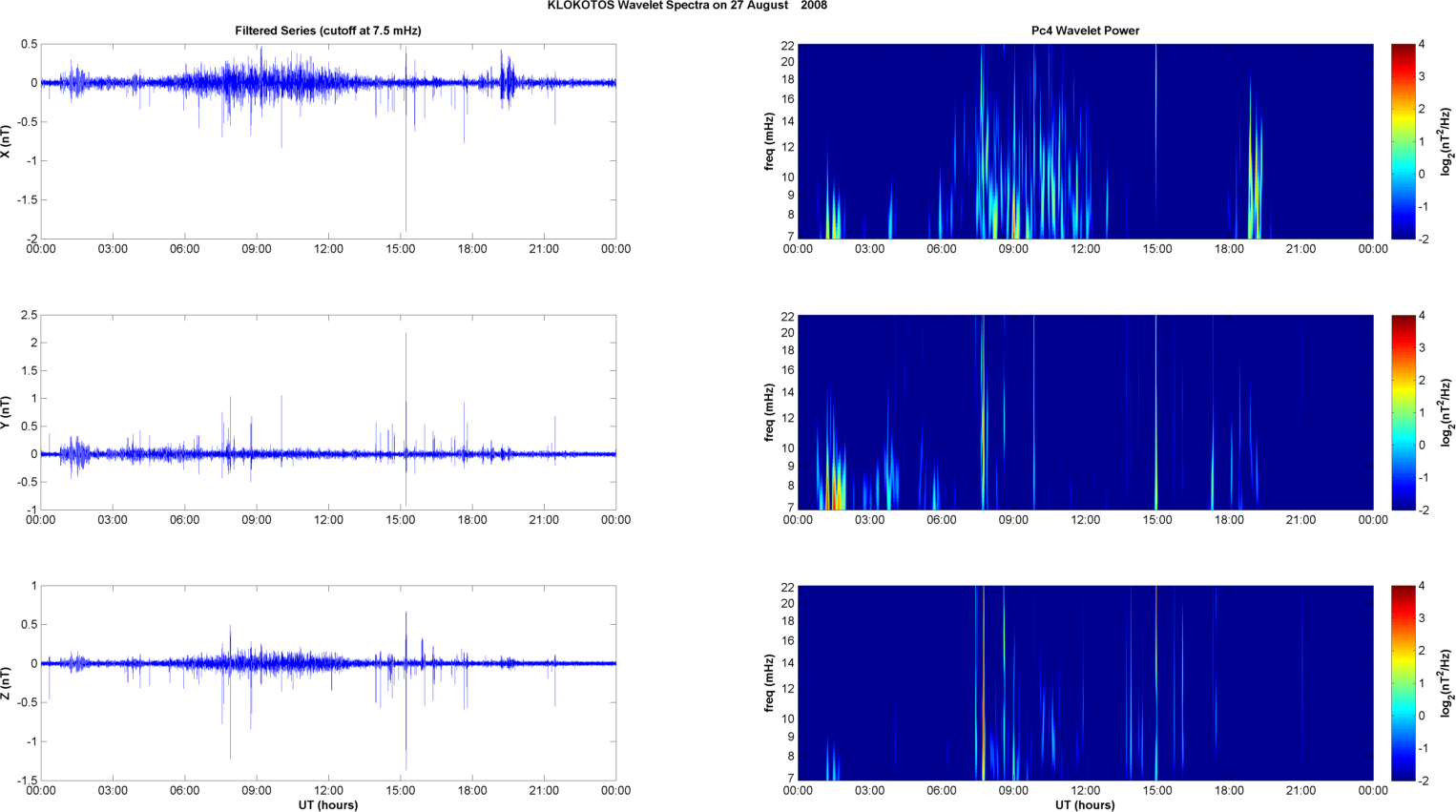1456x812 pixels.
Task: Click the X (nT) axis label
Action: (x=7, y=141)
